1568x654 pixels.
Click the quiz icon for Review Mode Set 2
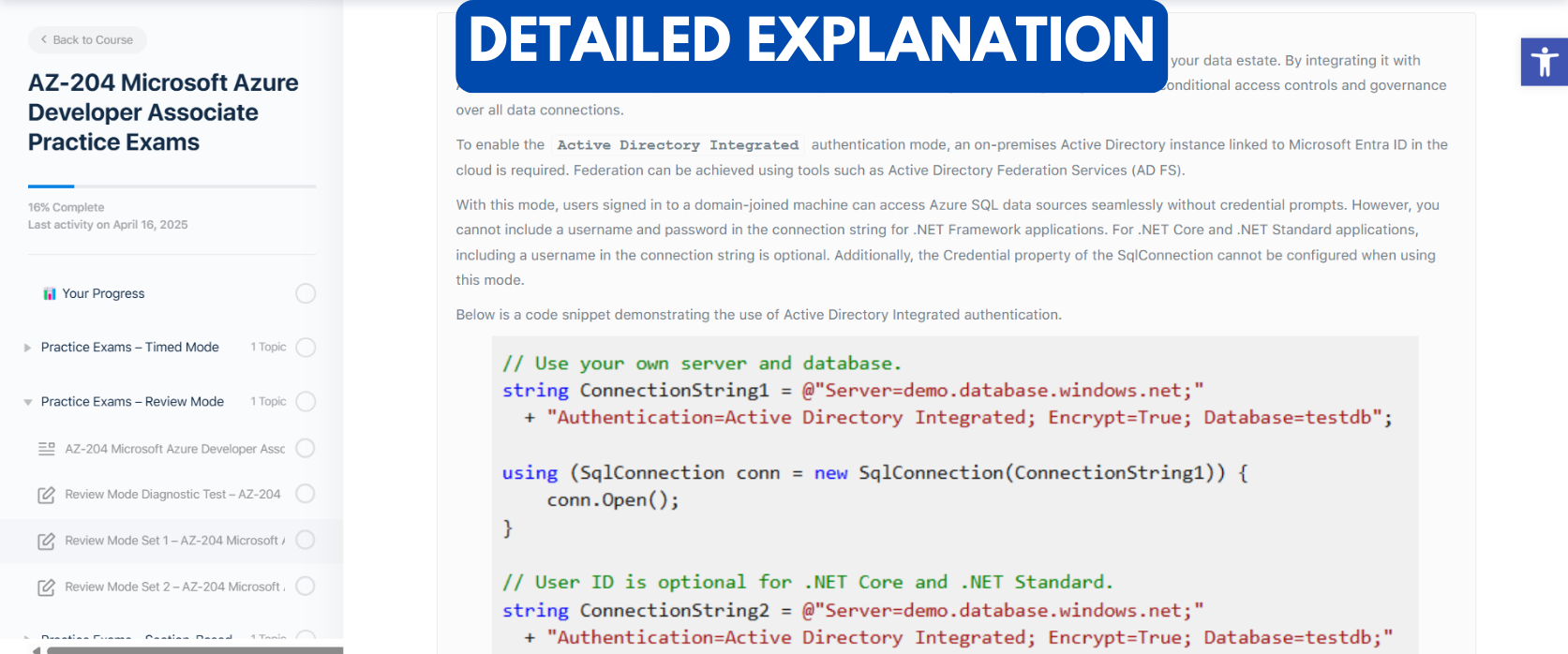click(46, 587)
